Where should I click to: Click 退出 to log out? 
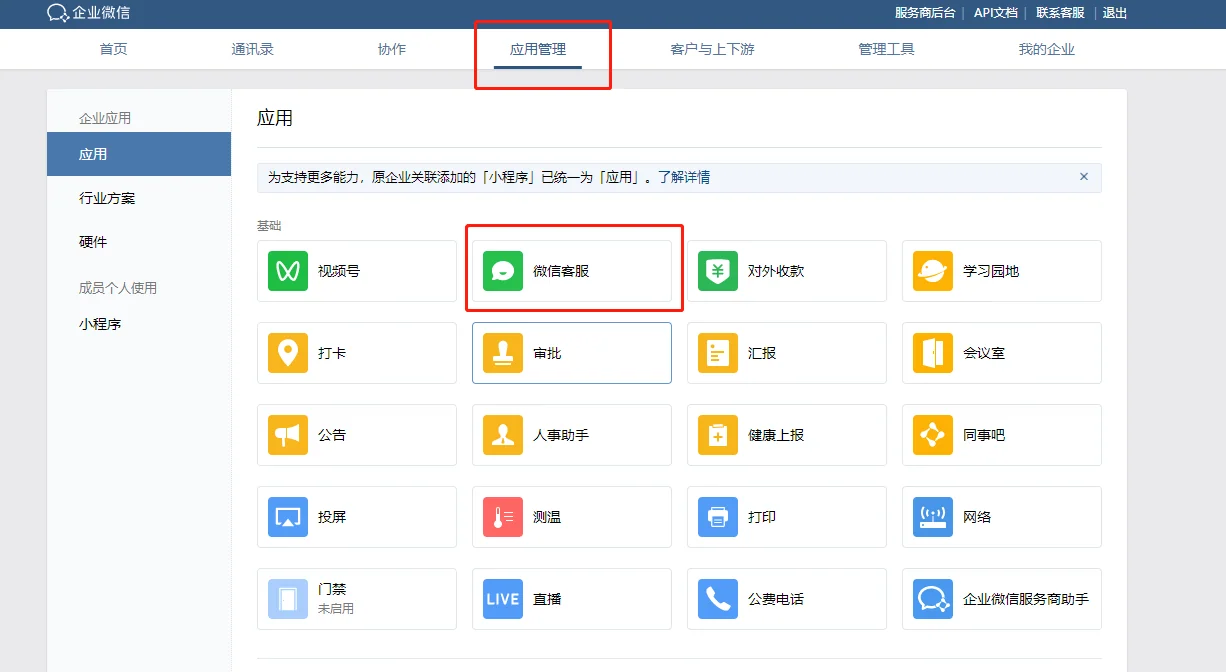pyautogui.click(x=1115, y=13)
